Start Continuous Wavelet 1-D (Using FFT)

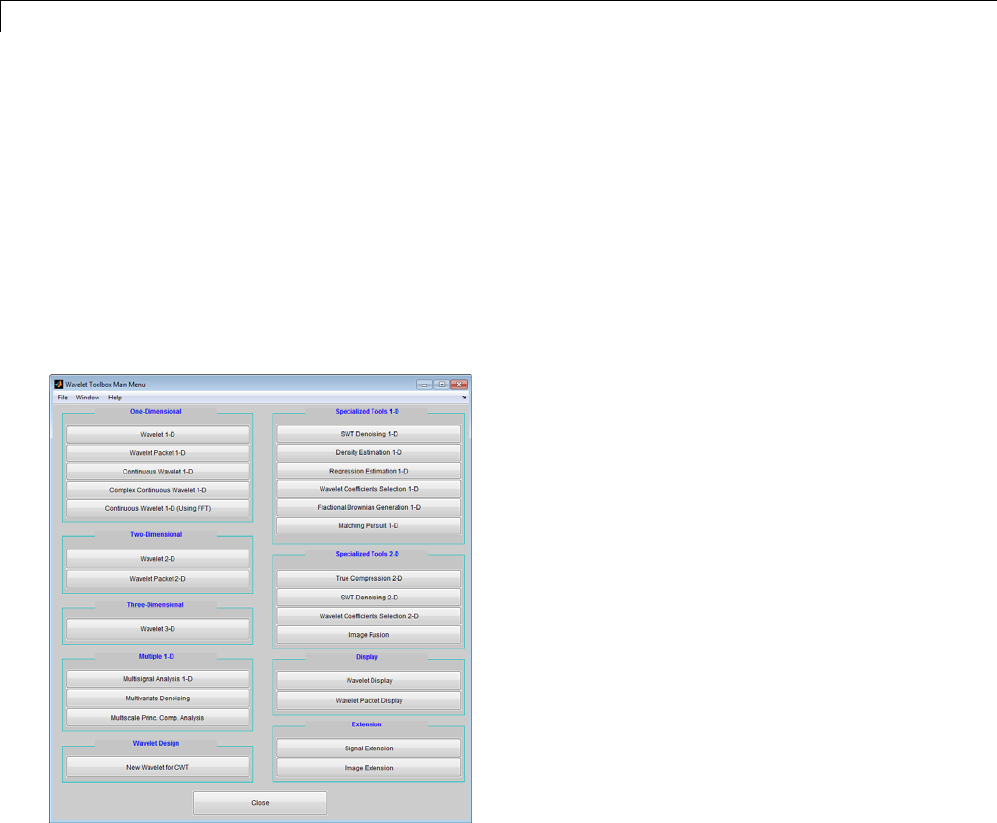tap(158, 508)
